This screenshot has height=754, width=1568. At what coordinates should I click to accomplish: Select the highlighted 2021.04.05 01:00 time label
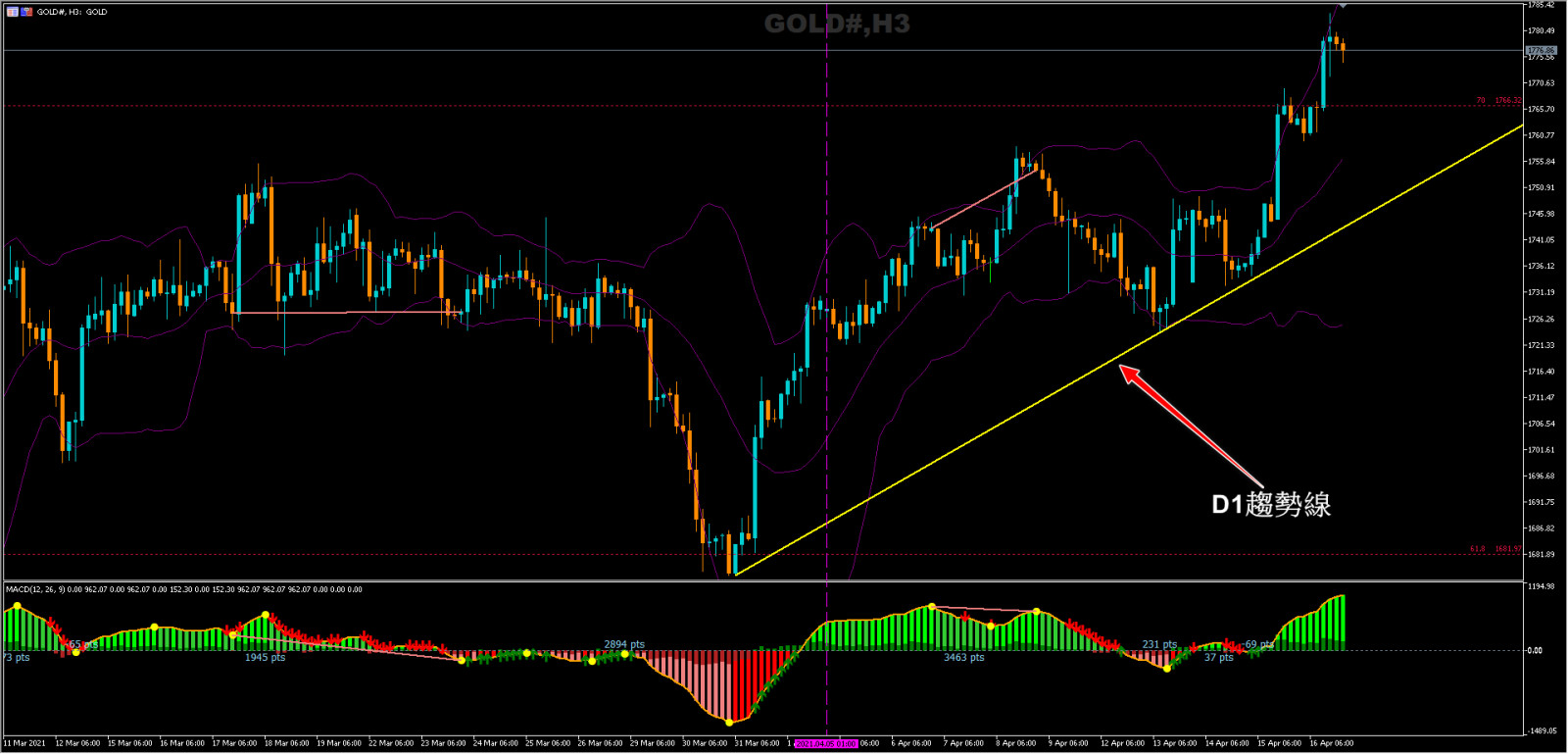826,743
